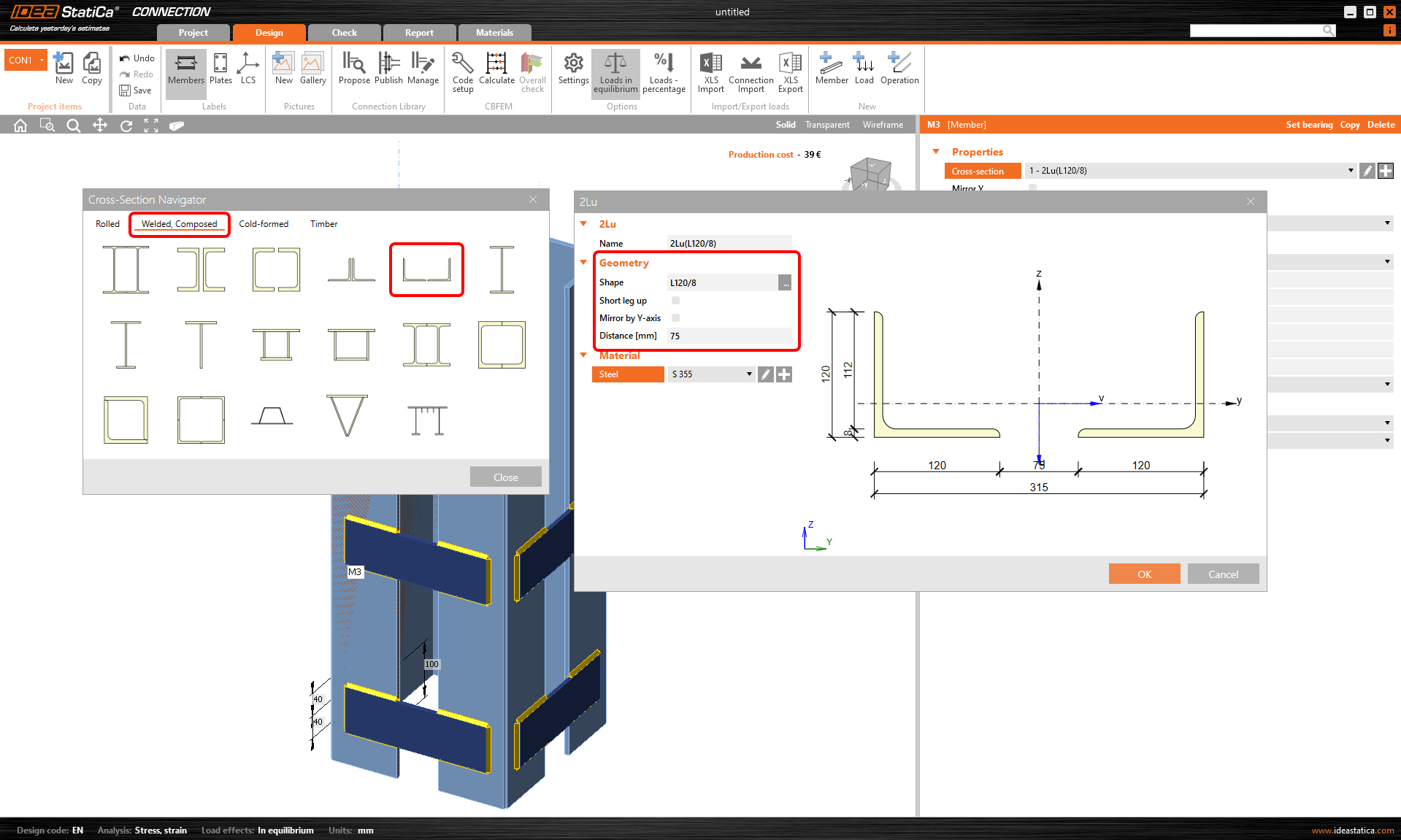Screen dimensions: 1401x840
Task: Enable the Short leg up checkbox
Action: [x=675, y=301]
